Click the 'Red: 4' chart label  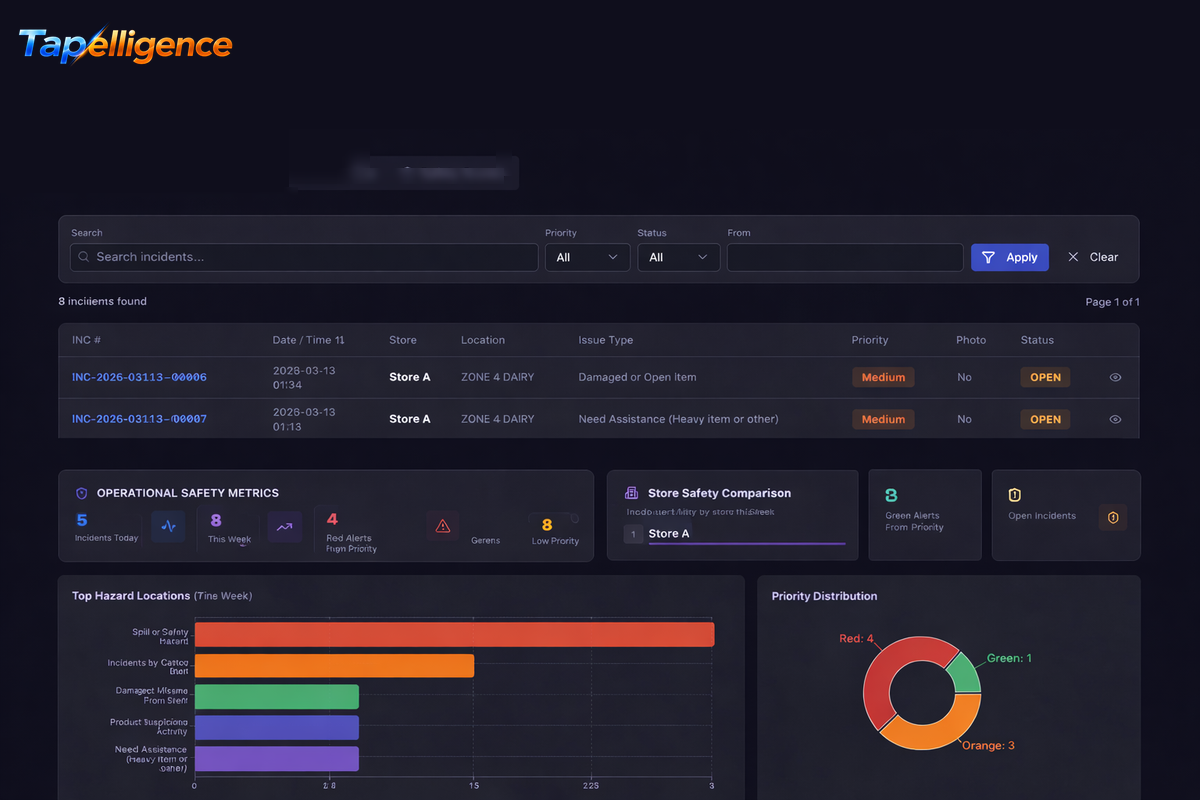856,638
